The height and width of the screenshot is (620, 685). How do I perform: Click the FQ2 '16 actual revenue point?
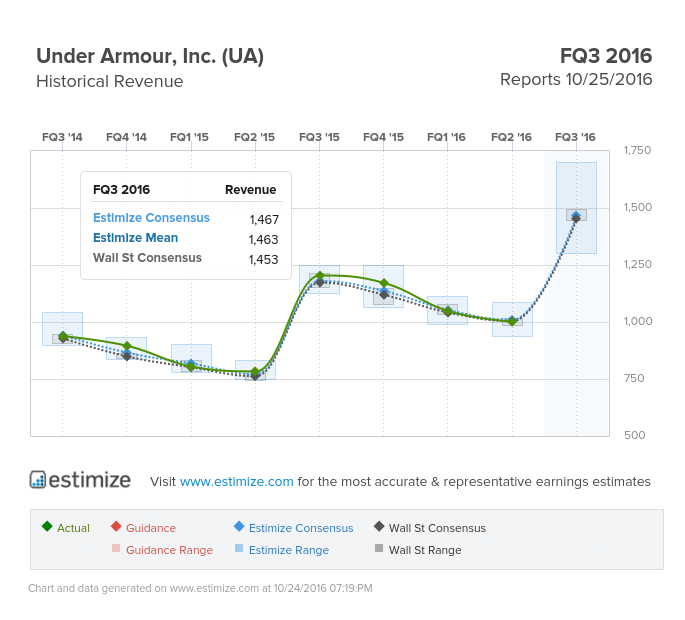point(512,322)
